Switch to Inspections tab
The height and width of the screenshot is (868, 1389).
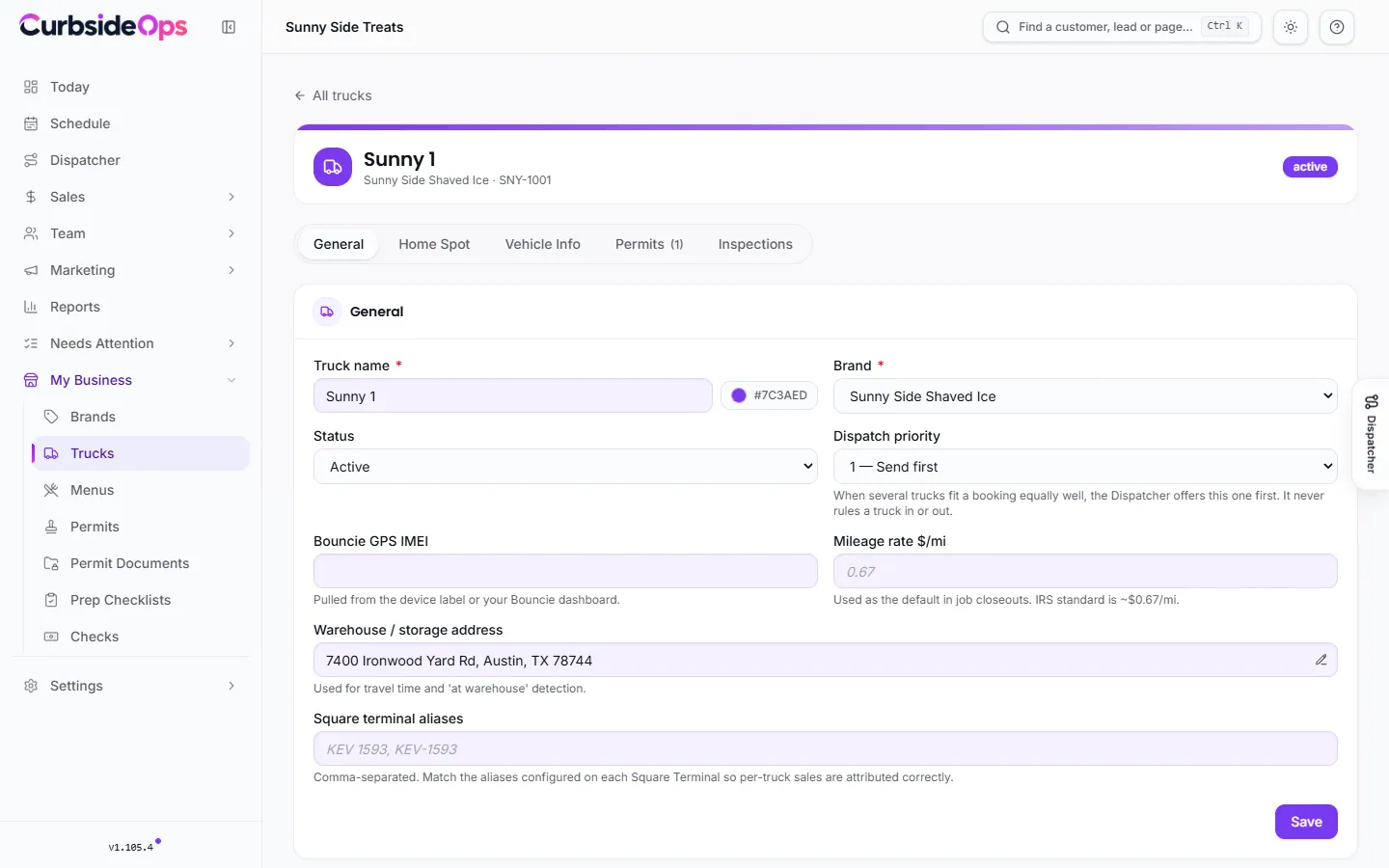[x=755, y=244]
